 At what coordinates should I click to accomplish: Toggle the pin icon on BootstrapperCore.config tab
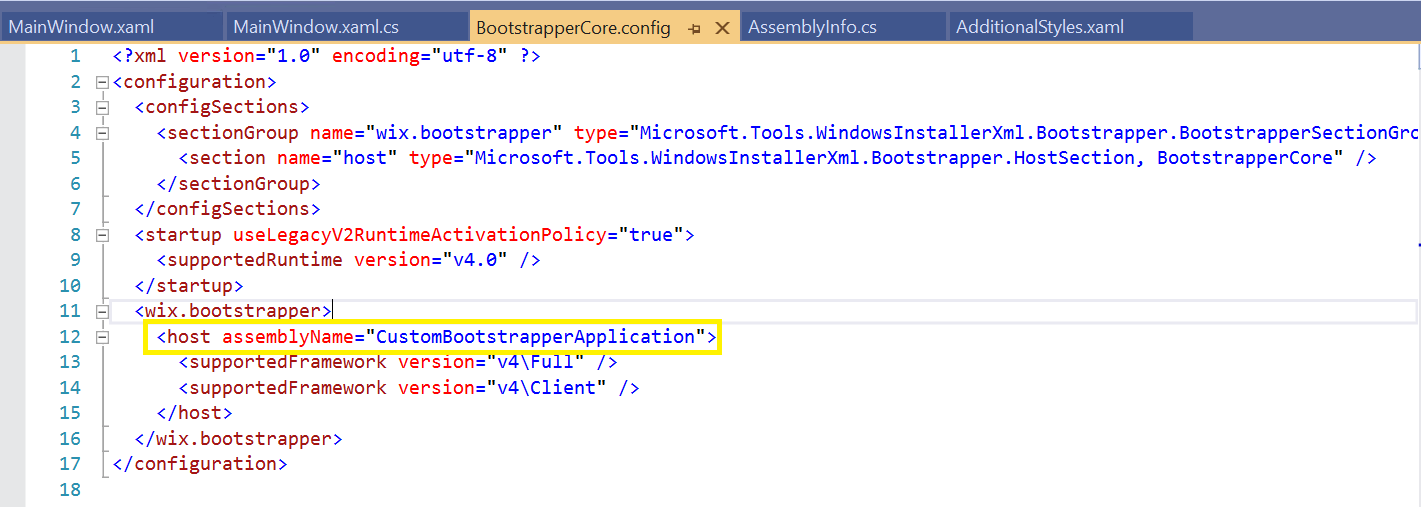pos(694,29)
